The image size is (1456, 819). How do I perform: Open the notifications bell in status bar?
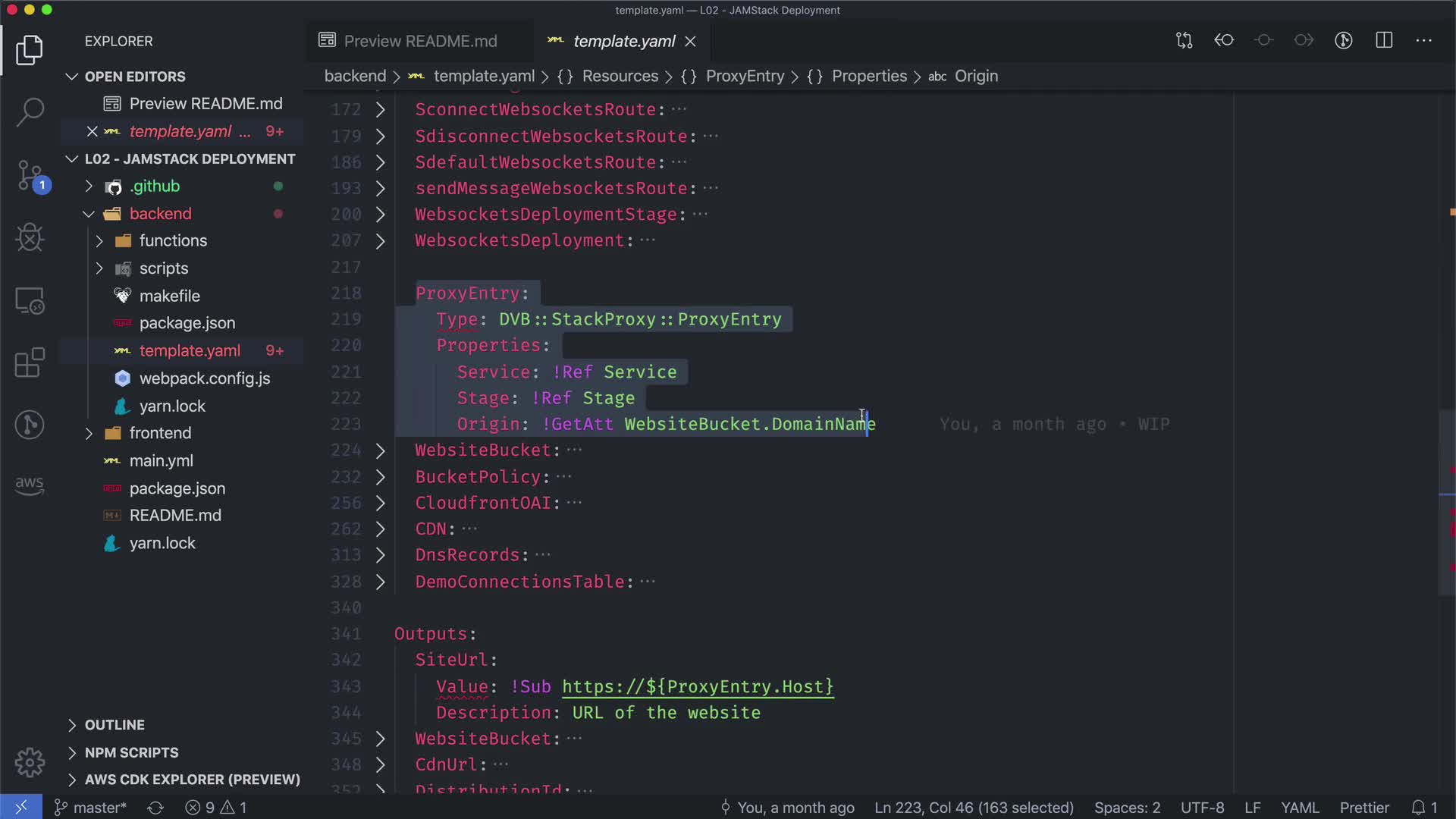1419,808
